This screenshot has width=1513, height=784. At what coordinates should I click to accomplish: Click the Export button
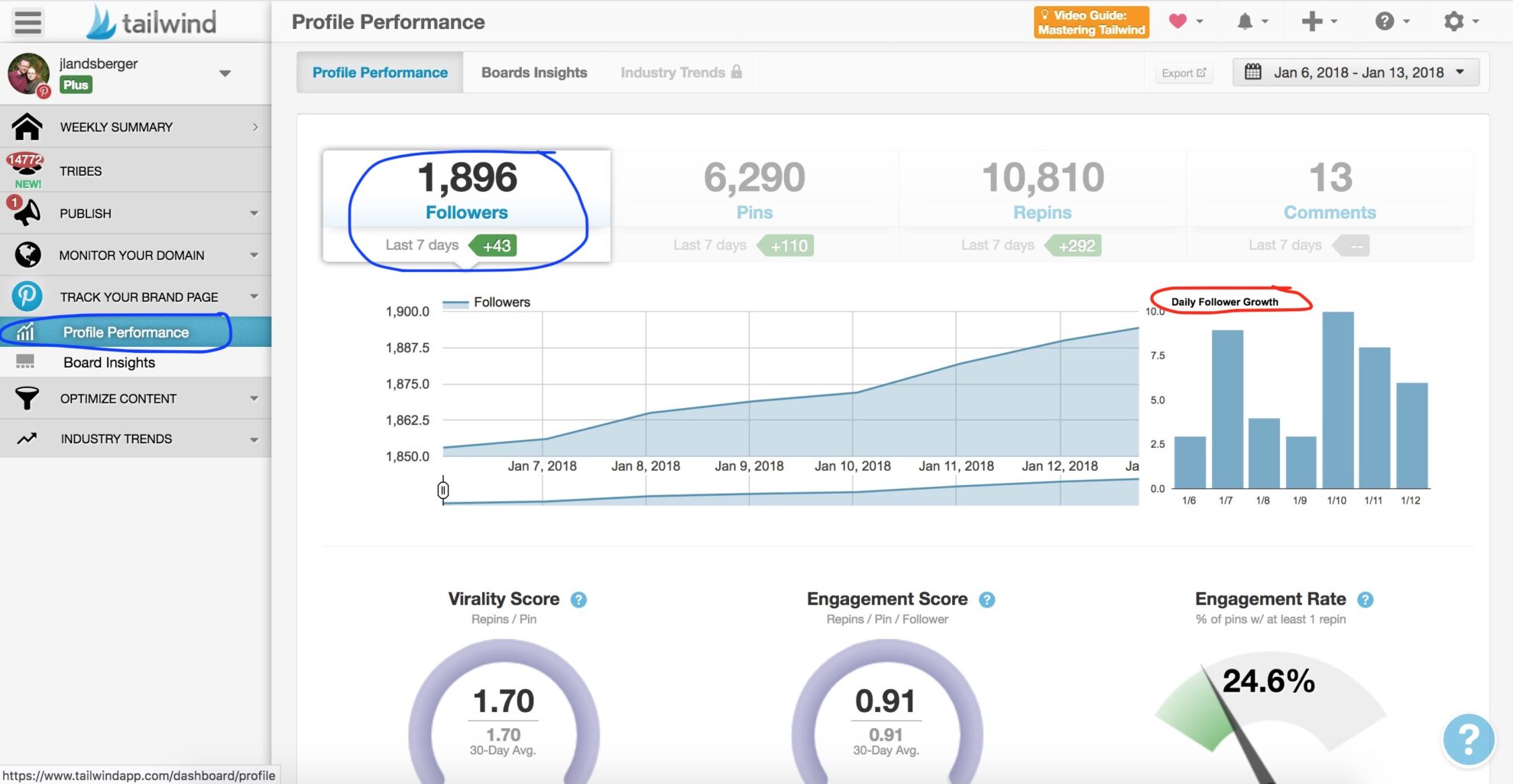point(1183,73)
